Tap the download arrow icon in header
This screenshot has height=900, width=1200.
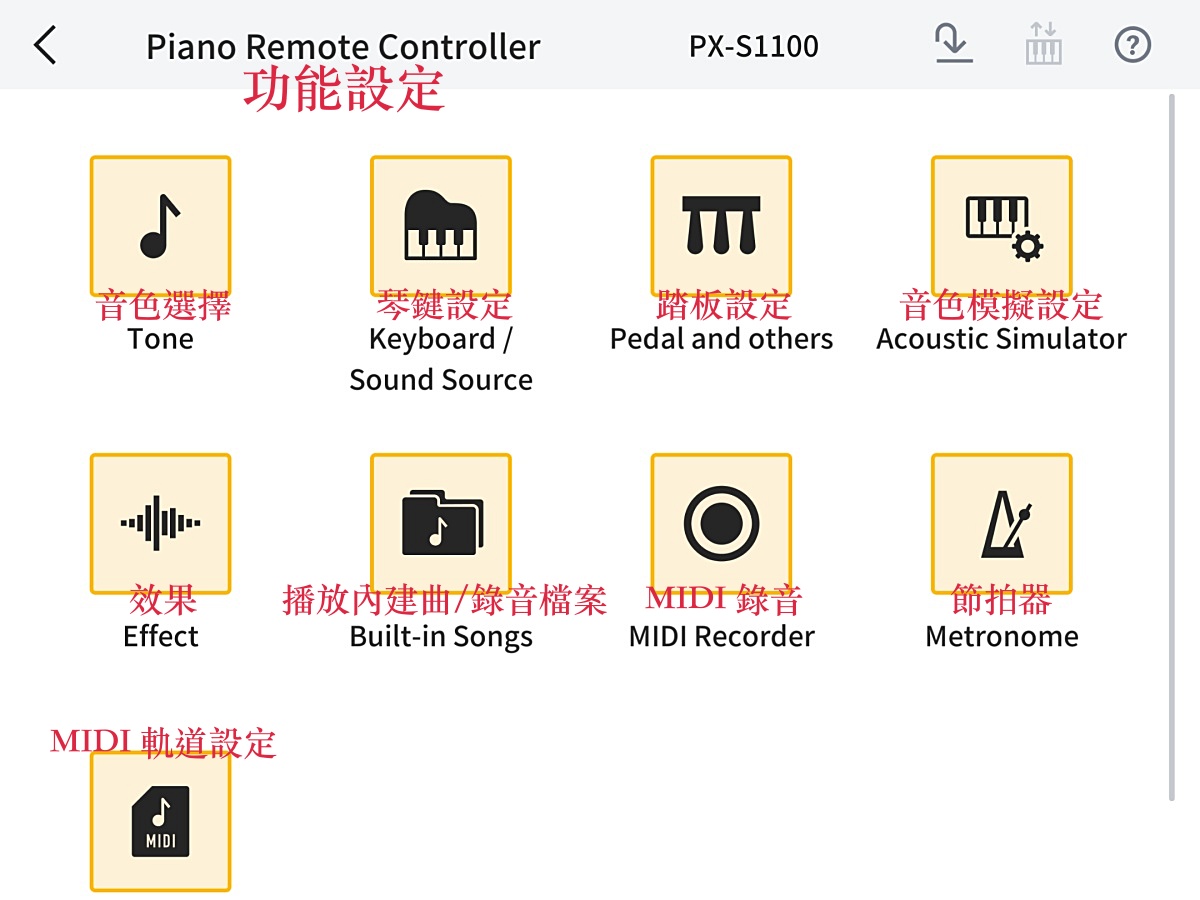[953, 45]
